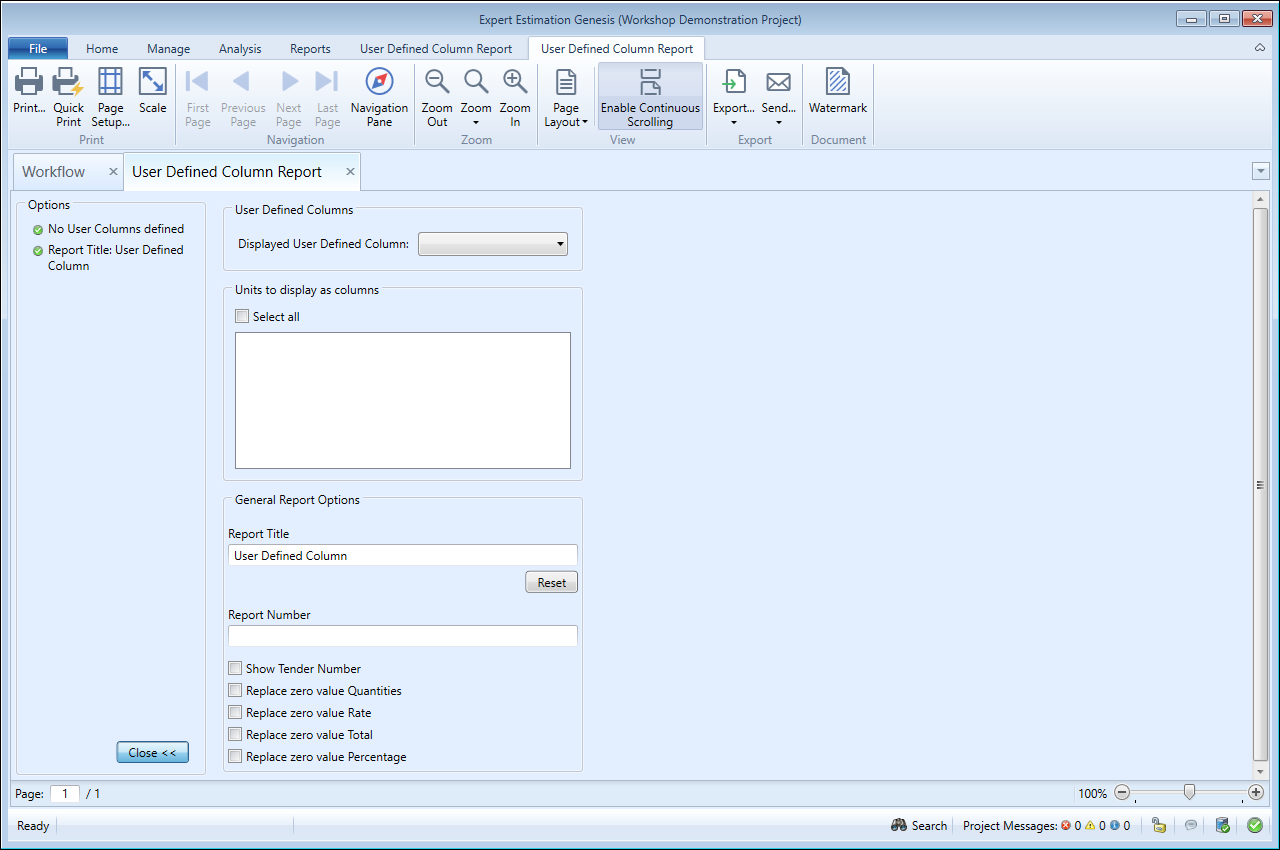
Task: Click the Zoom Out magnifier icon
Action: [x=437, y=83]
